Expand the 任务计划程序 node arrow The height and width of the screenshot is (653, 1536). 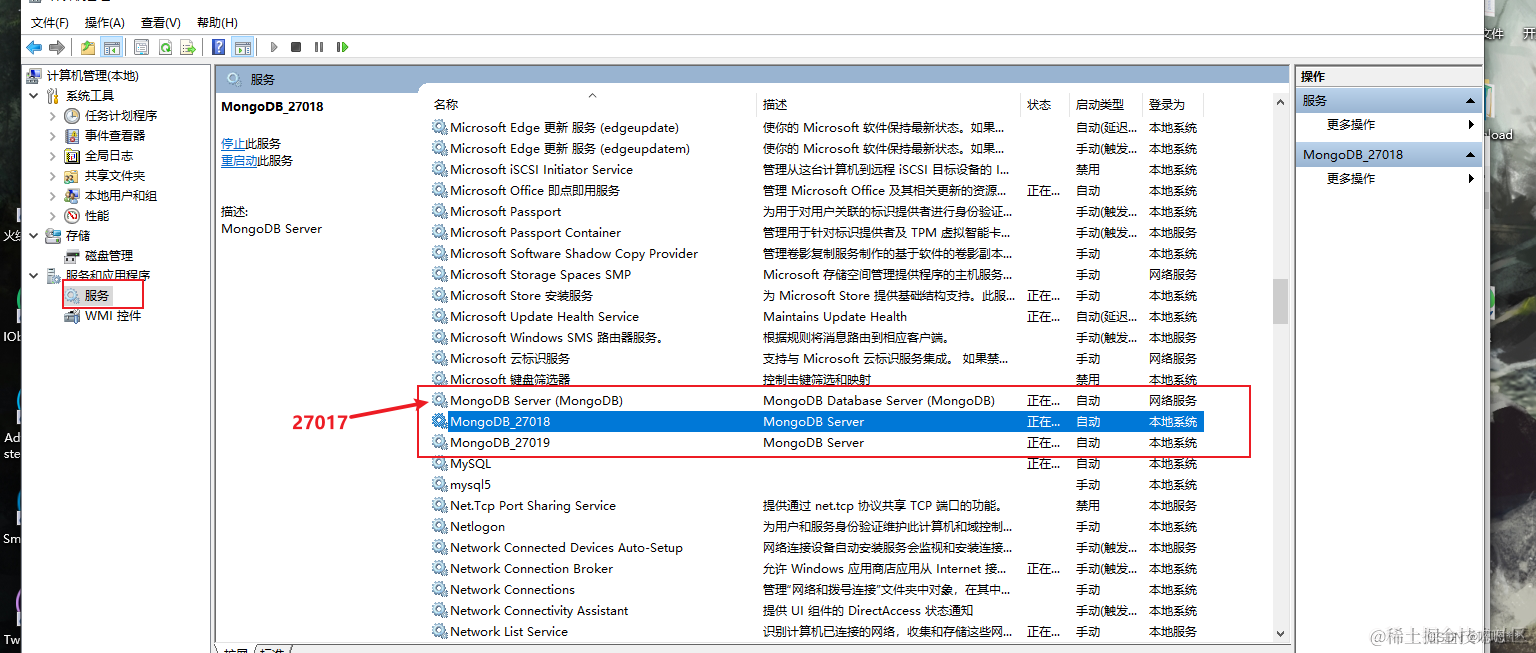pos(53,116)
